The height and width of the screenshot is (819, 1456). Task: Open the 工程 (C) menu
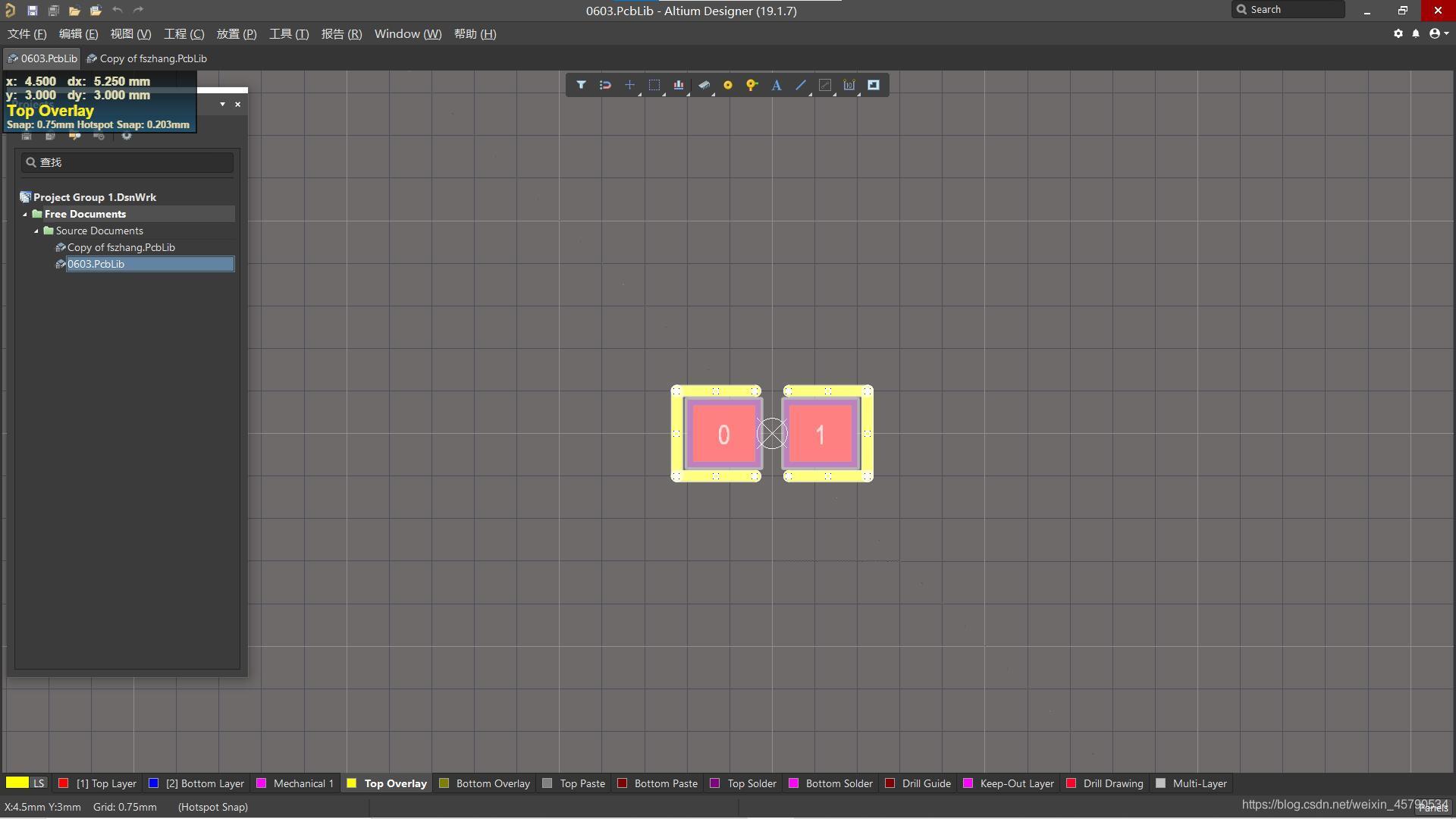coord(184,34)
